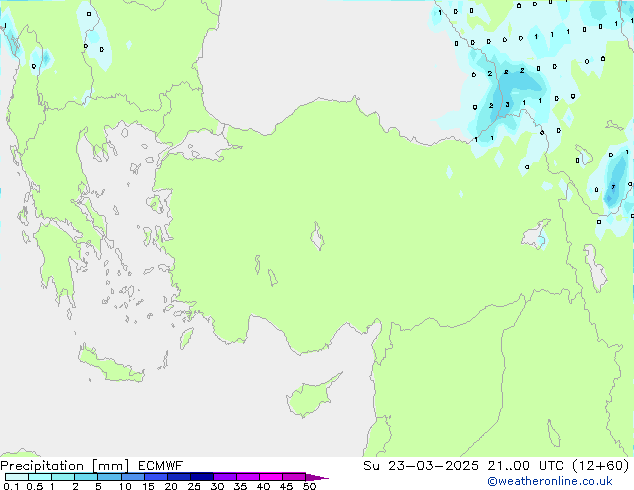Select the 30–35 mm purple legend swatch
Image resolution: width=634 pixels, height=490 pixels.
tap(225, 477)
